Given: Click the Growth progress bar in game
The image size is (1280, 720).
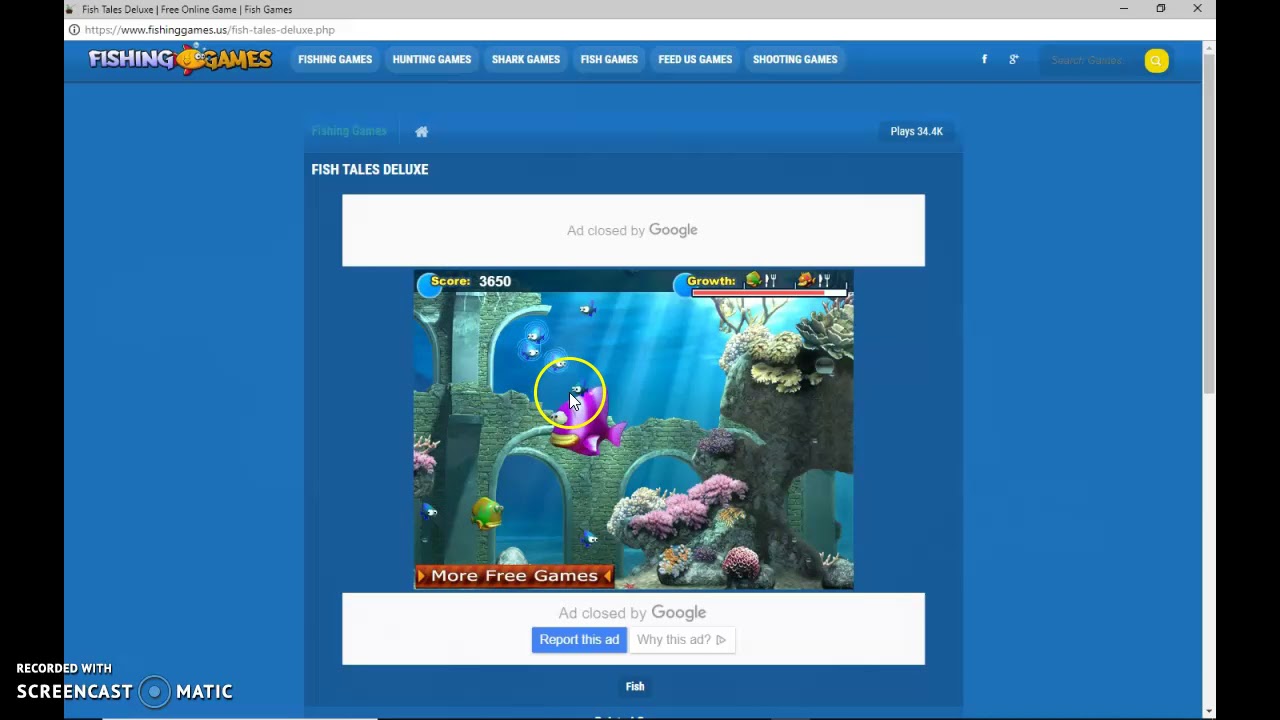Looking at the screenshot, I should [768, 292].
